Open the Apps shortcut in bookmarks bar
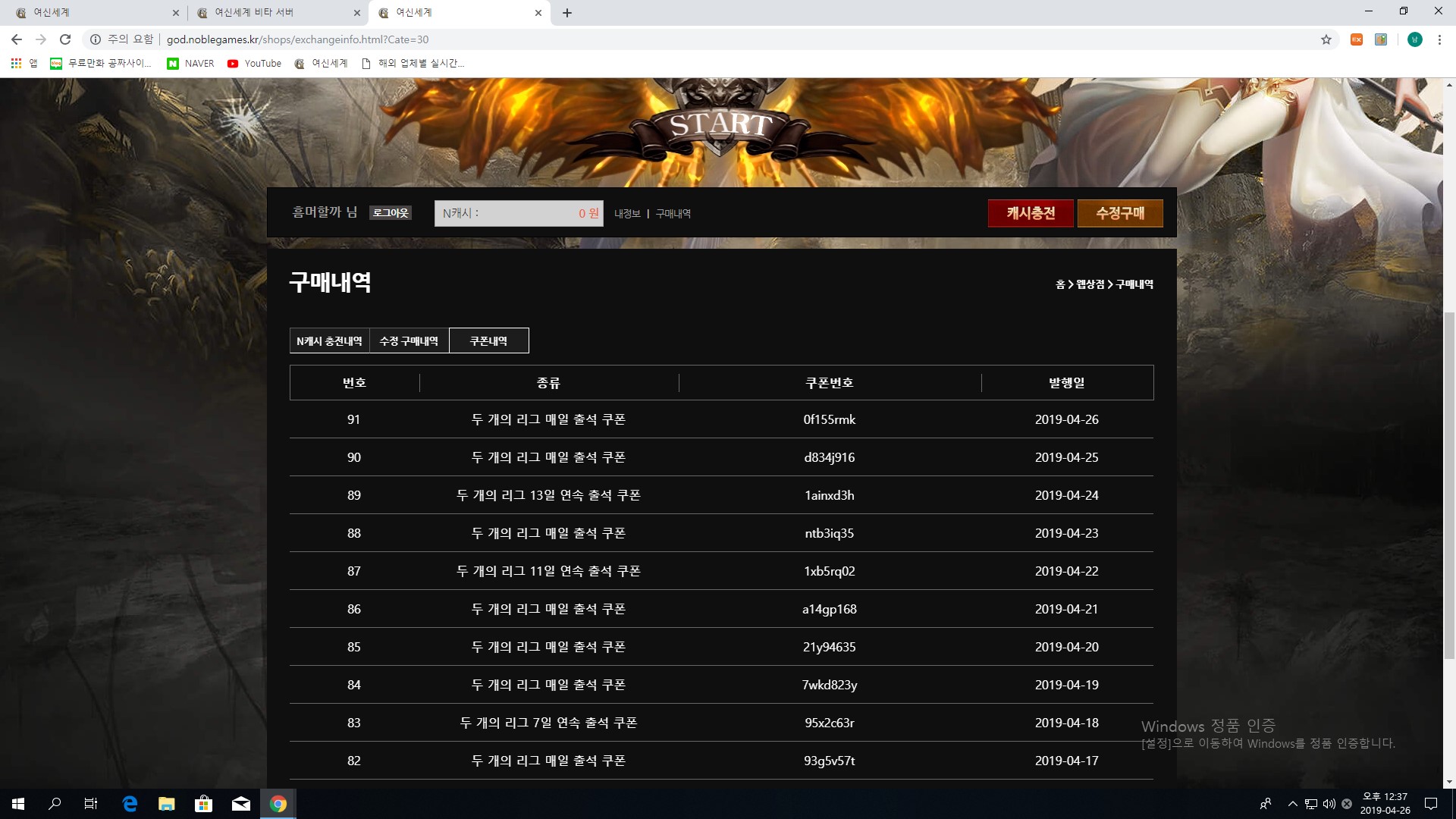 [24, 64]
